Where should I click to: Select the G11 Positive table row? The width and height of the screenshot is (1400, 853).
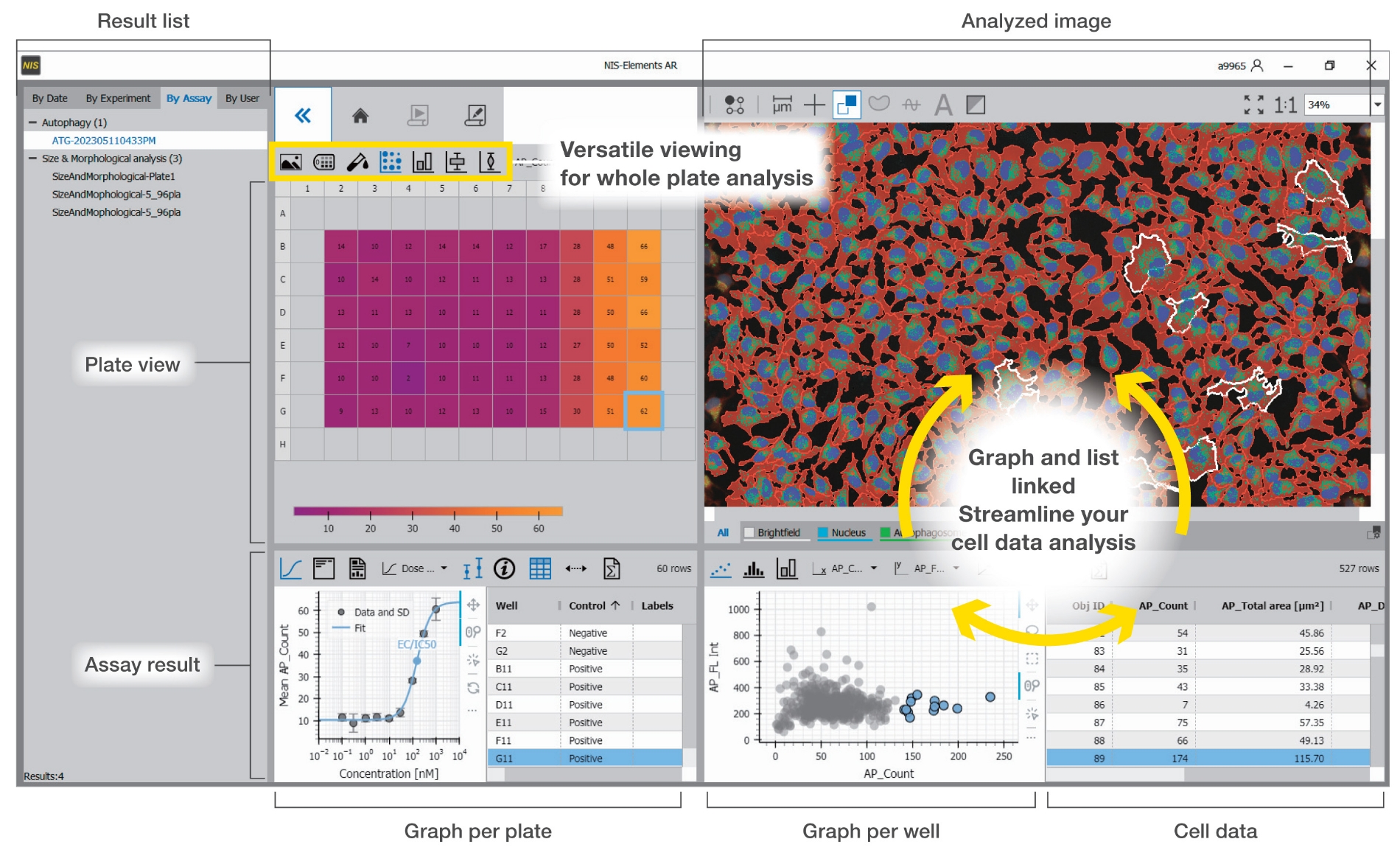coord(585,758)
